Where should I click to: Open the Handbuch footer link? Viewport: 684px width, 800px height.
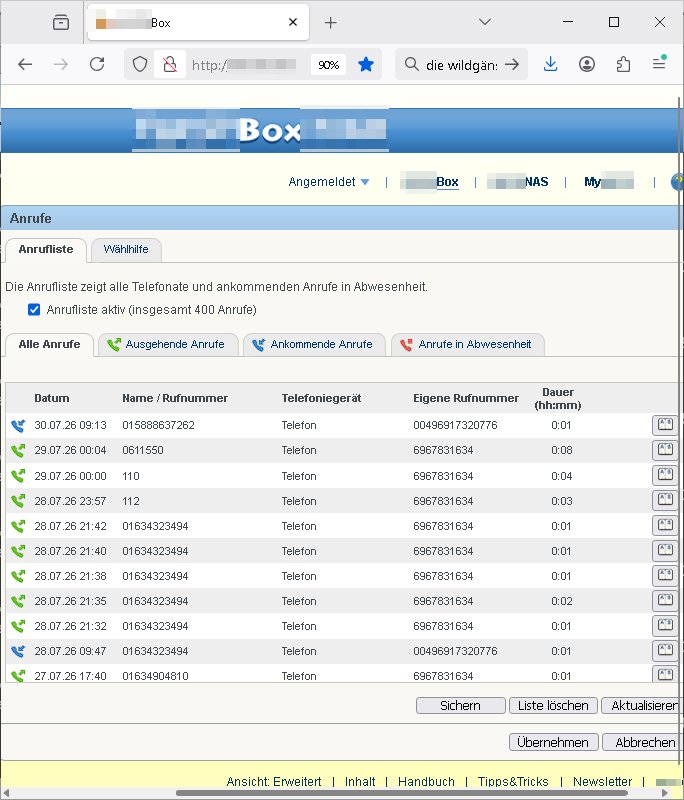[426, 782]
